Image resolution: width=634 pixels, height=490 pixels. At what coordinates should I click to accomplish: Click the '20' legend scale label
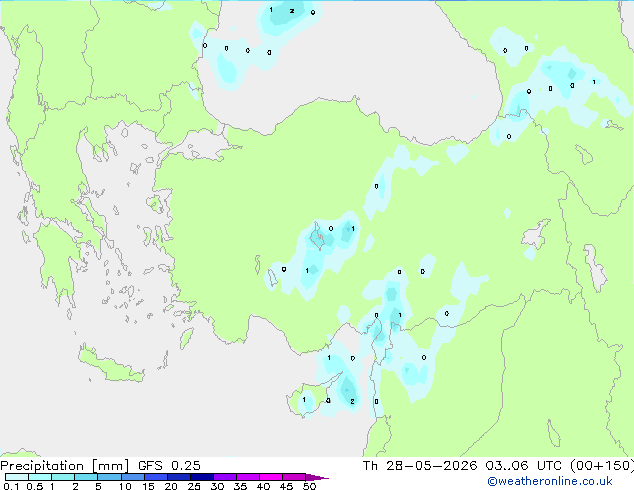click(x=171, y=486)
